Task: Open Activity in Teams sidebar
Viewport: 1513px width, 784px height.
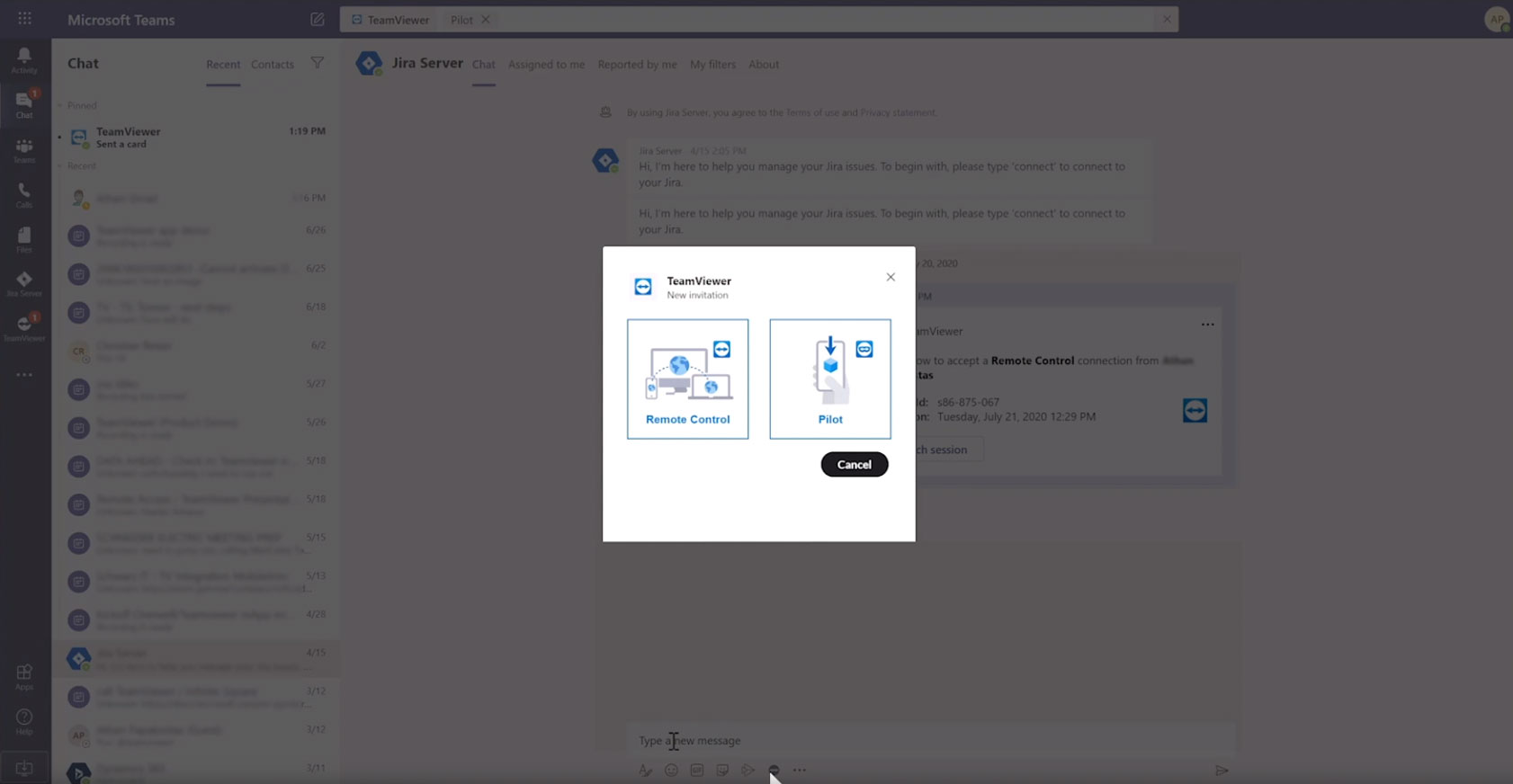Action: pos(24,60)
